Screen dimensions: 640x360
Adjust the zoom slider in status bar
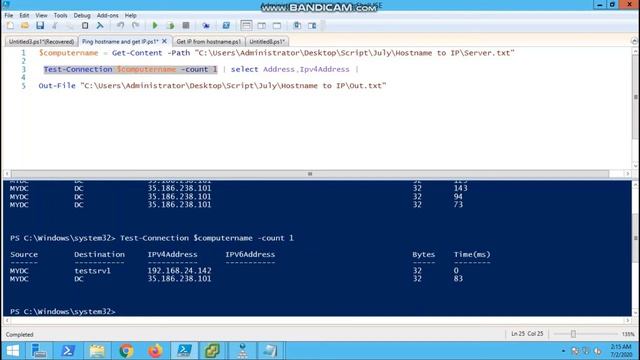(573, 334)
